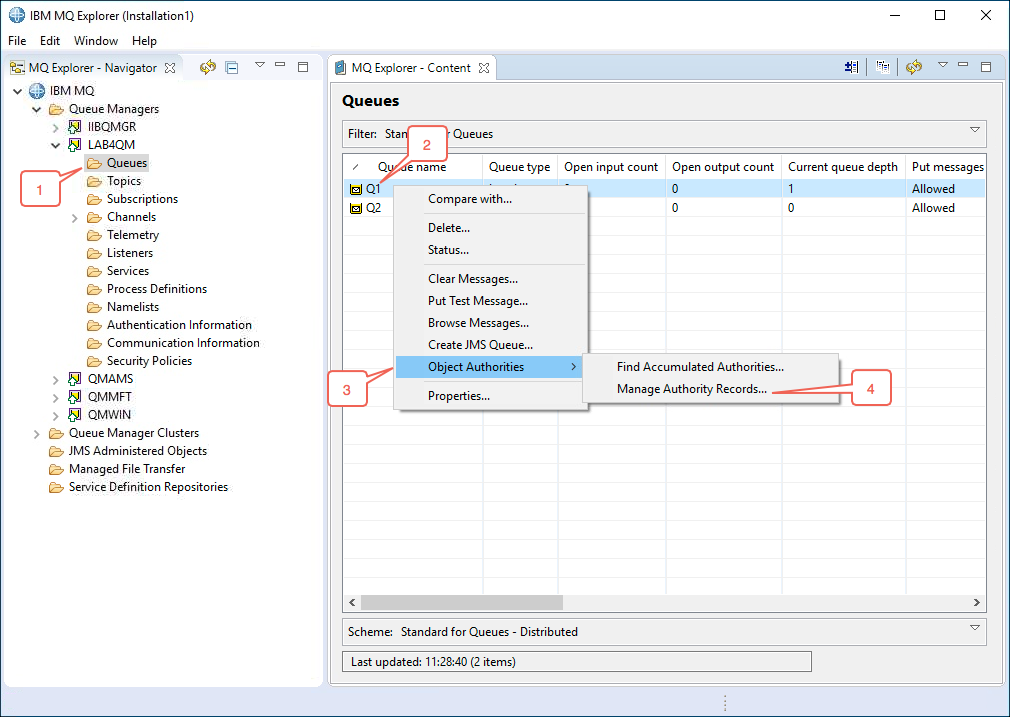This screenshot has height=717, width=1010.
Task: Minimize the Navigator view
Action: point(280,64)
